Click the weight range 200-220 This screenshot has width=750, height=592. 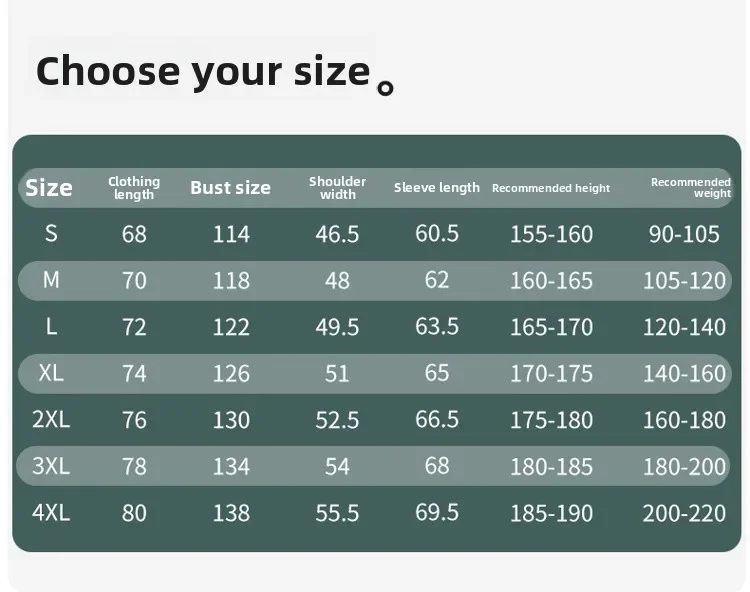(684, 513)
